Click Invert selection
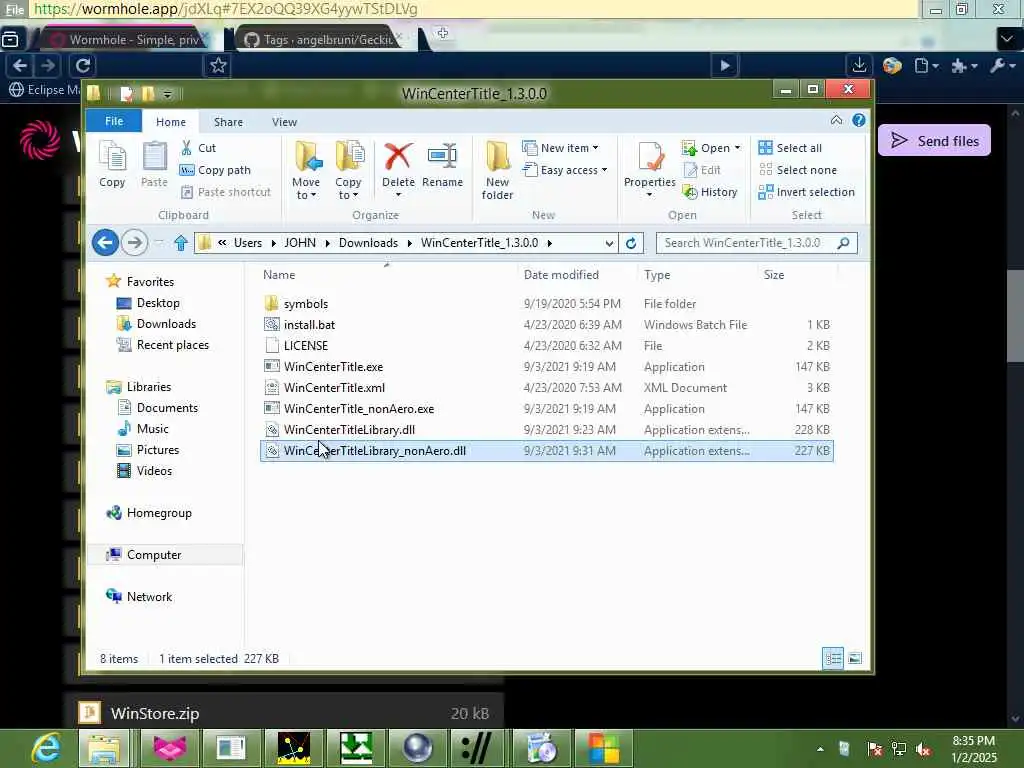This screenshot has width=1024, height=768. [807, 192]
